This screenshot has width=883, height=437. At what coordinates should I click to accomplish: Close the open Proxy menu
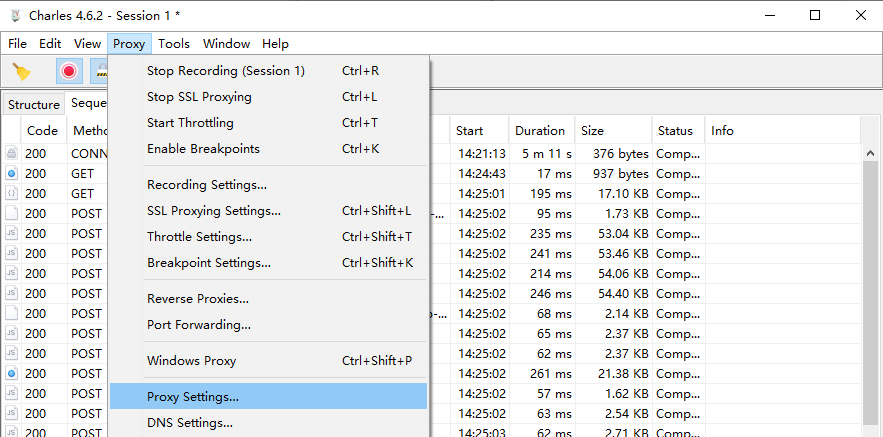click(129, 43)
